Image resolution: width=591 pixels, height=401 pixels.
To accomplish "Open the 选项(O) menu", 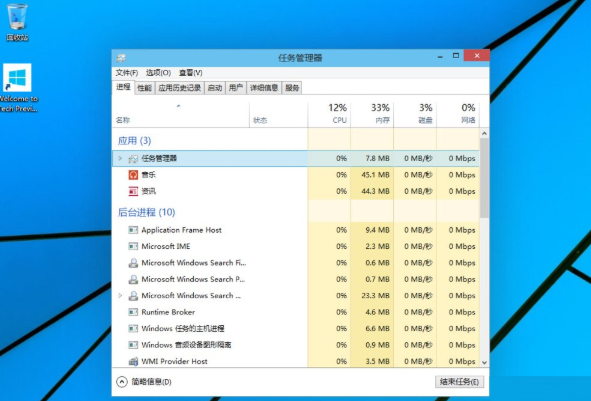I will pyautogui.click(x=158, y=73).
